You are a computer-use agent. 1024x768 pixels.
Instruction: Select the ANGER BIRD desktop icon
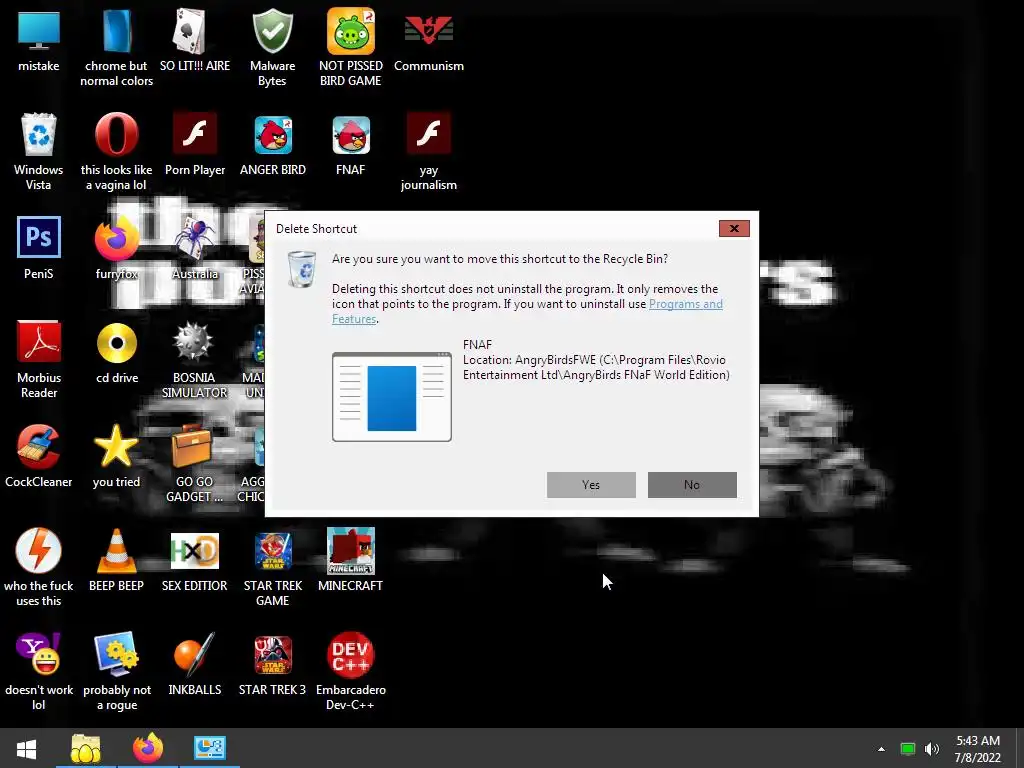(x=272, y=135)
